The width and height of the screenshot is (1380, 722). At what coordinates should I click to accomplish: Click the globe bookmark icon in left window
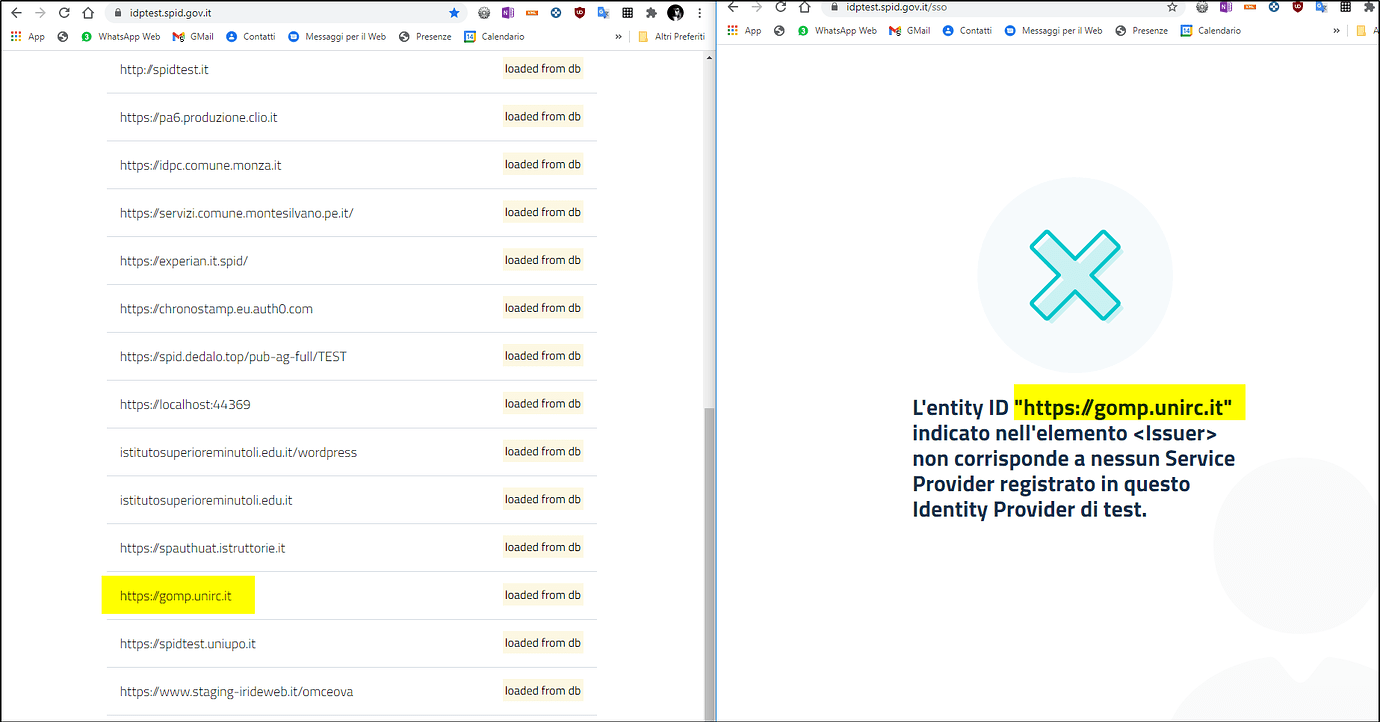pos(63,37)
